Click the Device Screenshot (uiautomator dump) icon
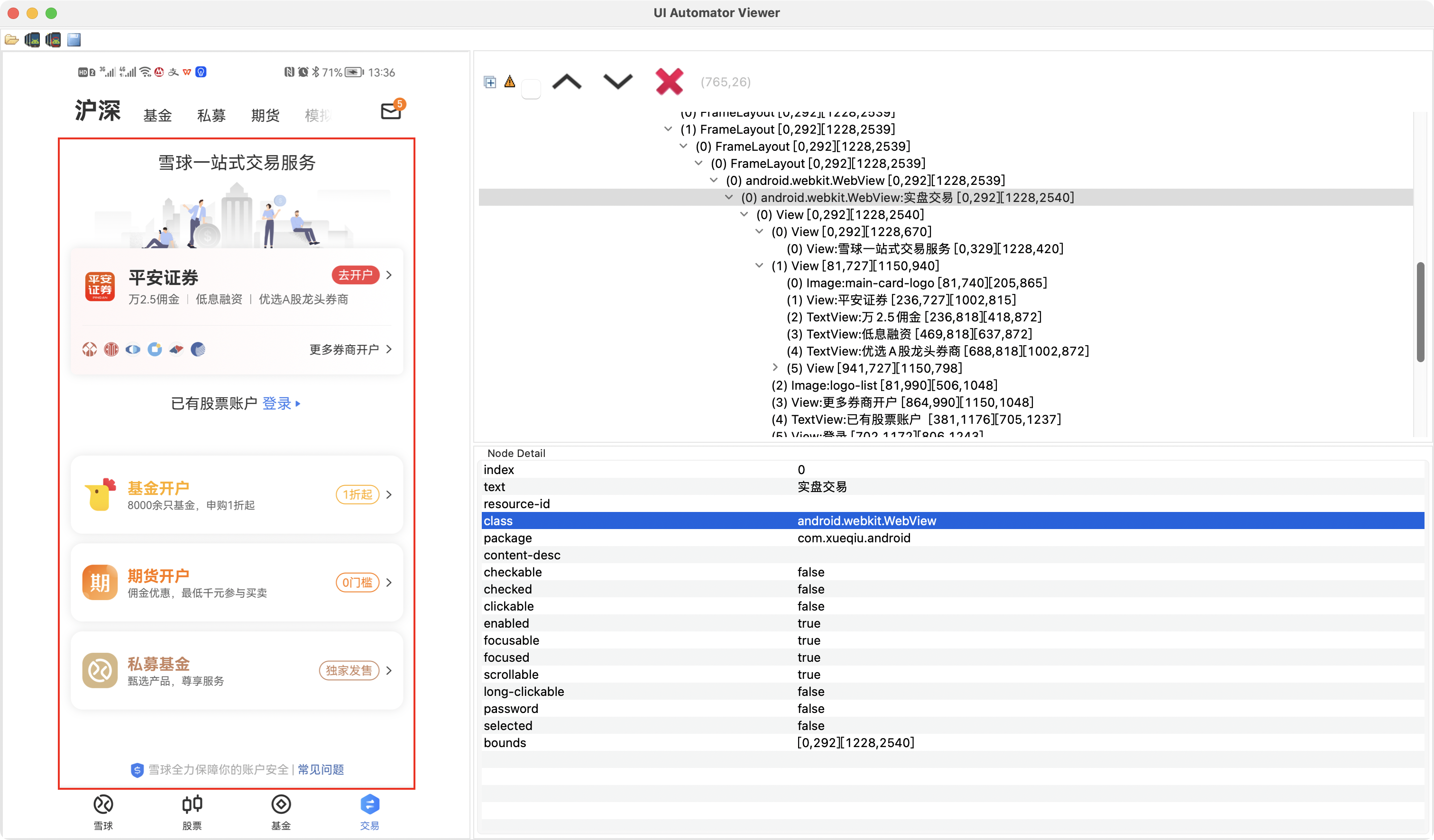Screen dimensions: 1434x840 click(32, 40)
